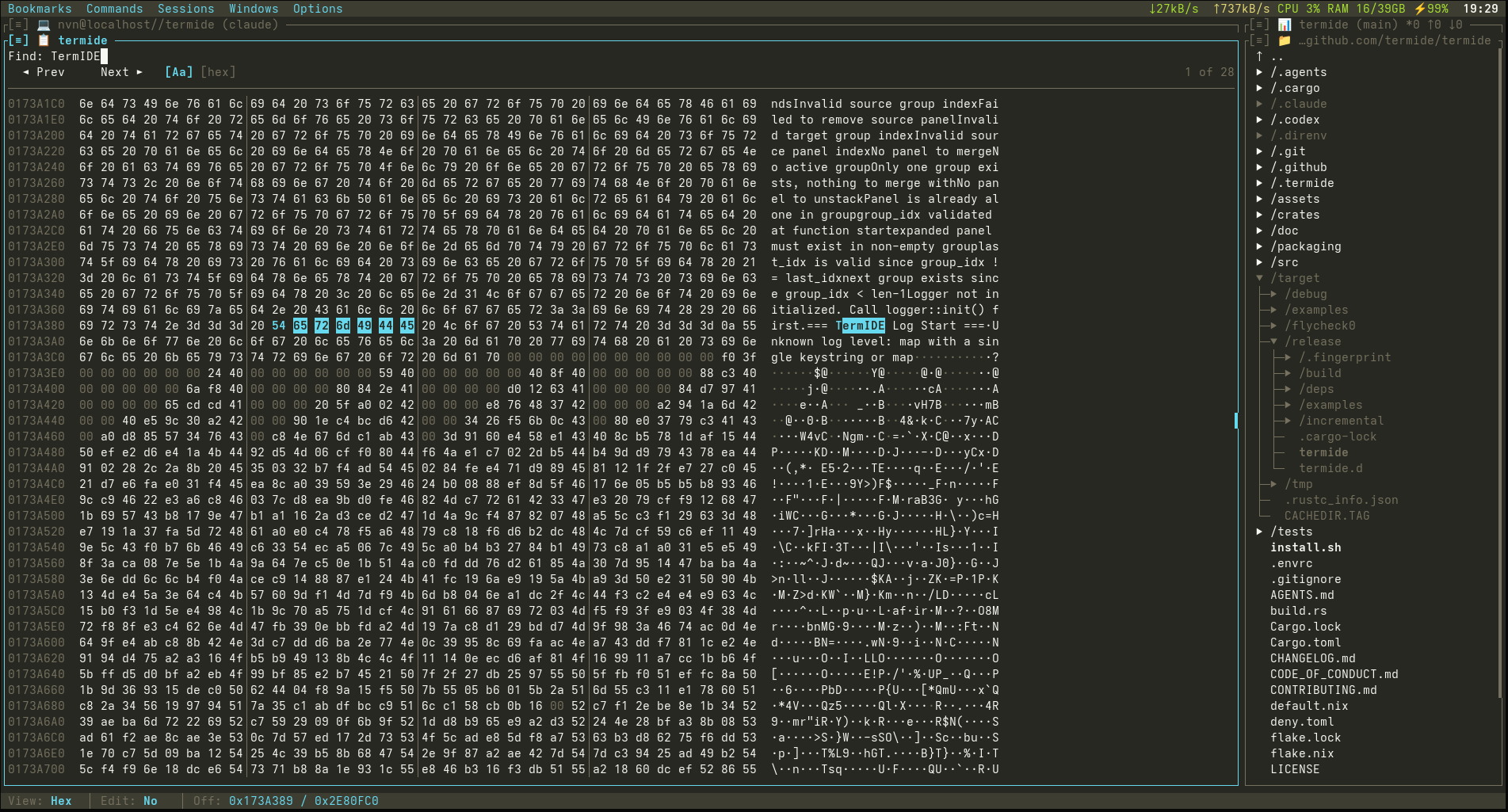1508x812 pixels.
Task: Open the Bookmarks menu
Action: (40, 9)
